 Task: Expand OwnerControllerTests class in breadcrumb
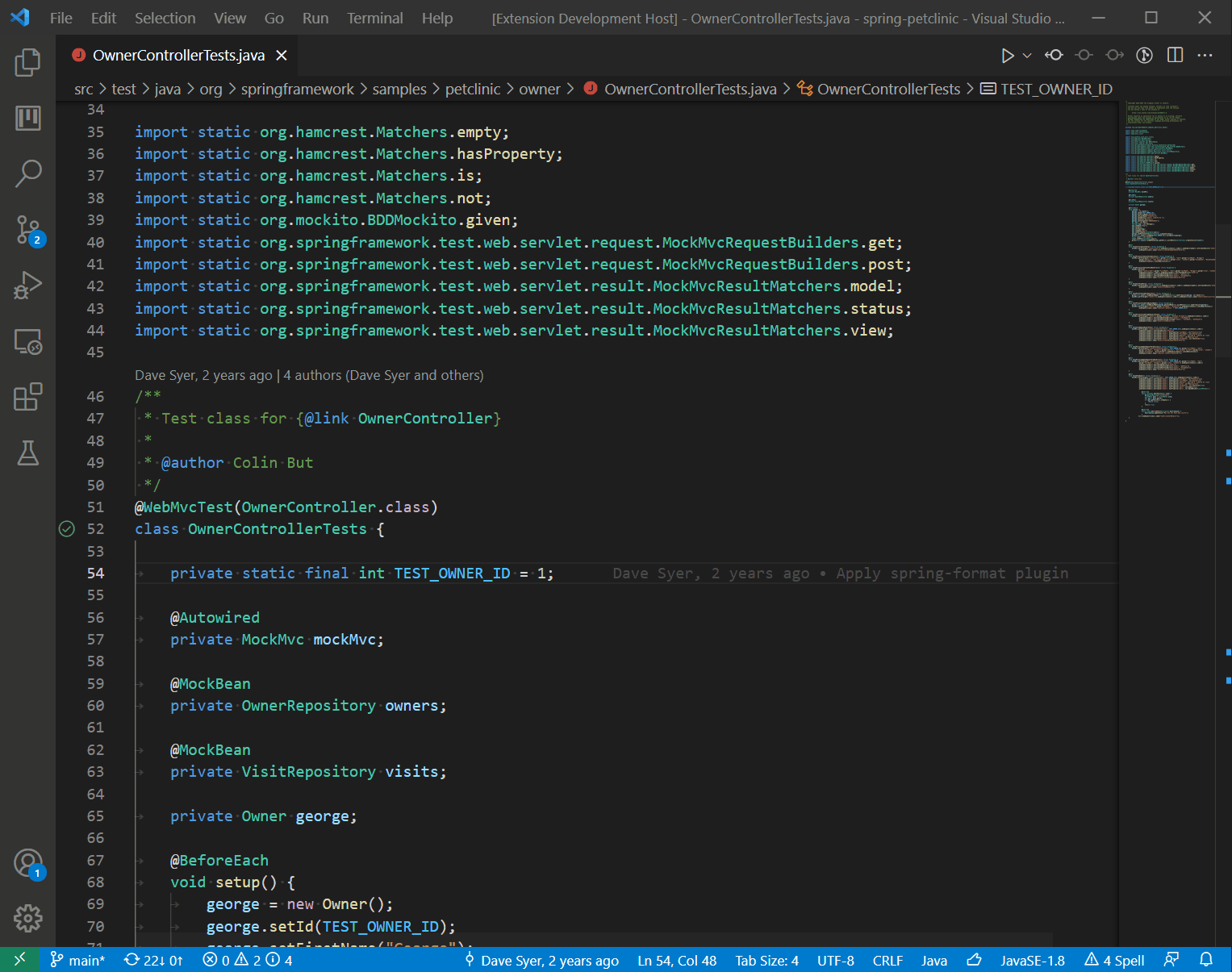click(888, 89)
